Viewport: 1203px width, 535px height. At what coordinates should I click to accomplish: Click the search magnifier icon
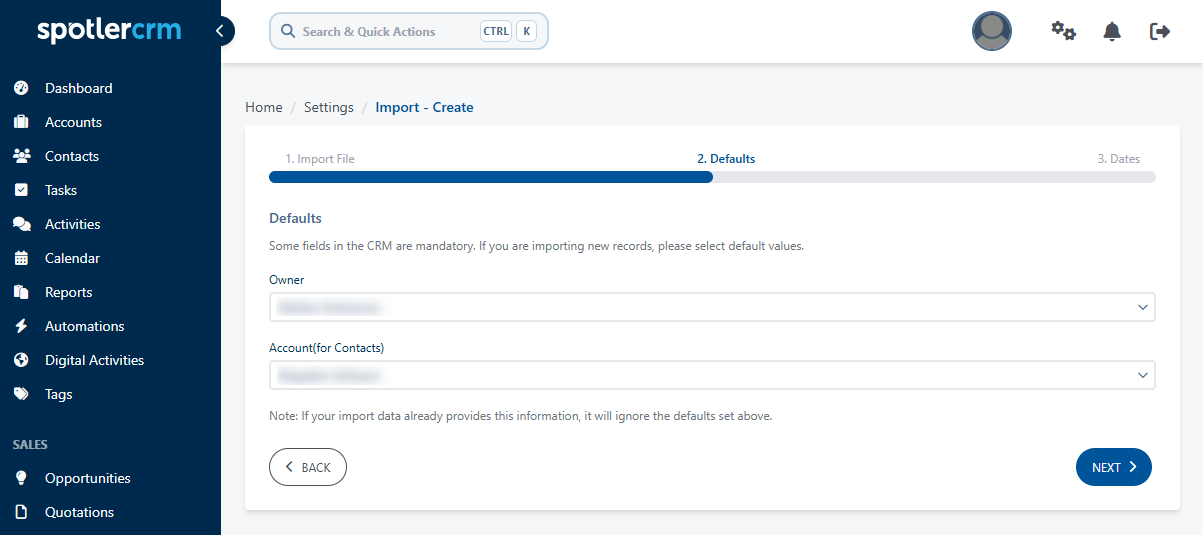(288, 31)
